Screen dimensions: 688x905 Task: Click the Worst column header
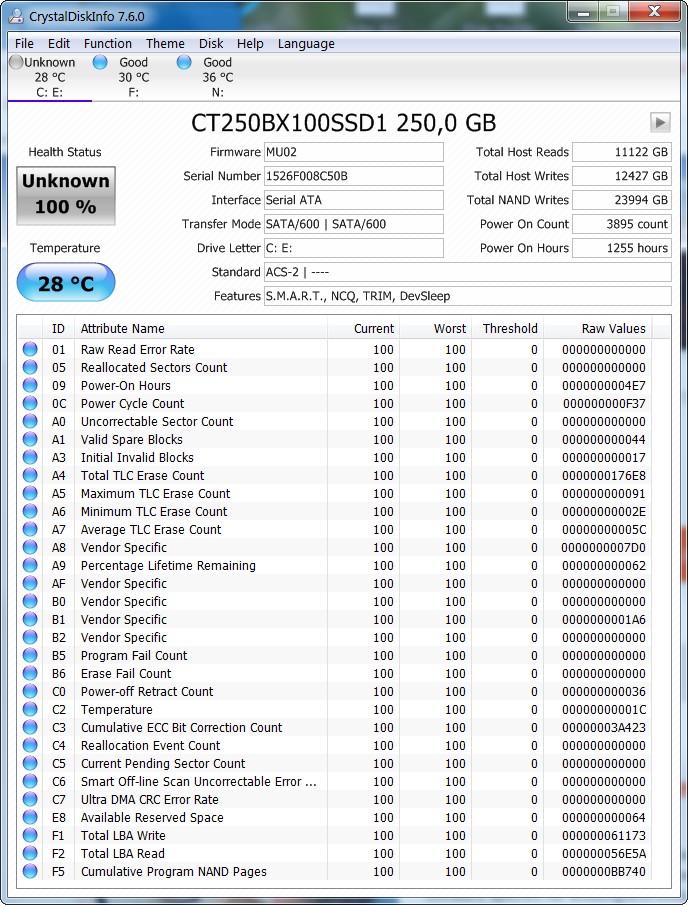click(x=435, y=328)
